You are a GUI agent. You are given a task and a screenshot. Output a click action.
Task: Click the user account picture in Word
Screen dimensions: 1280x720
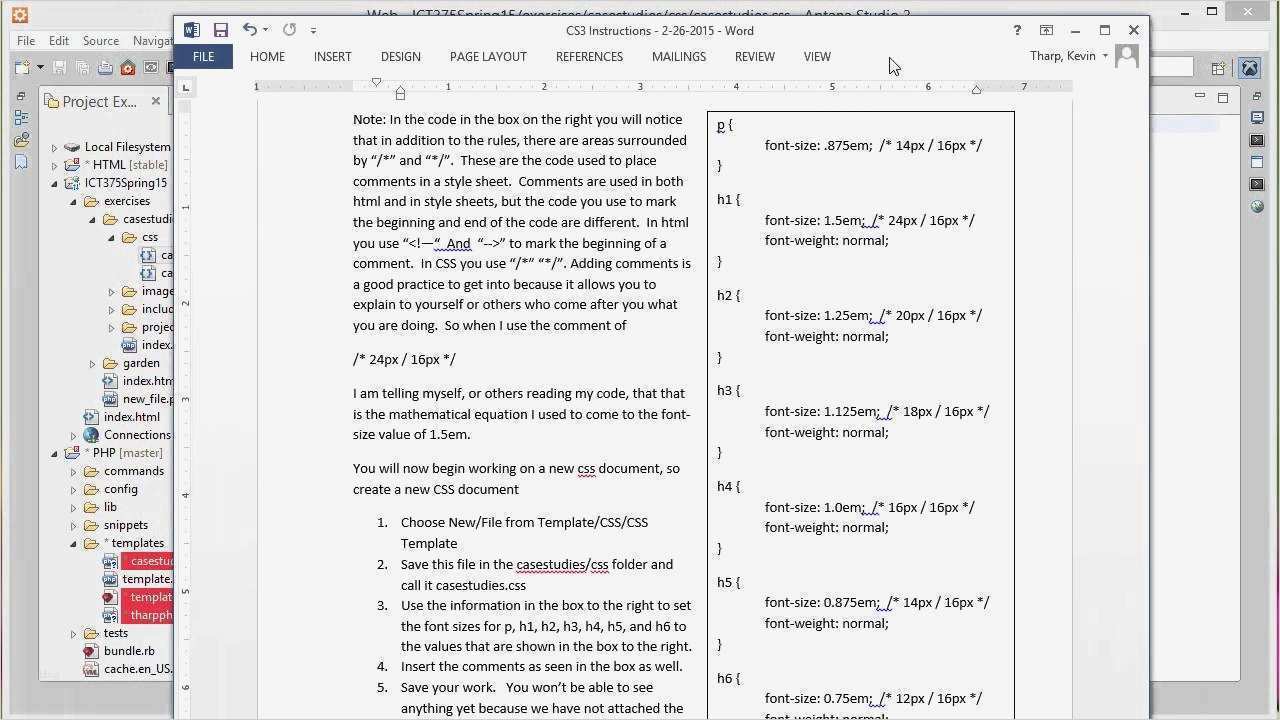(x=1127, y=56)
